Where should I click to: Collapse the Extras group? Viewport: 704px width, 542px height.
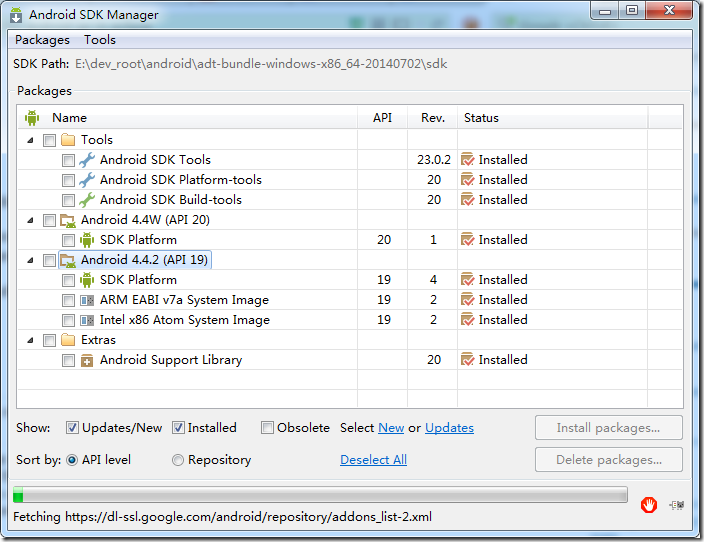(x=30, y=340)
